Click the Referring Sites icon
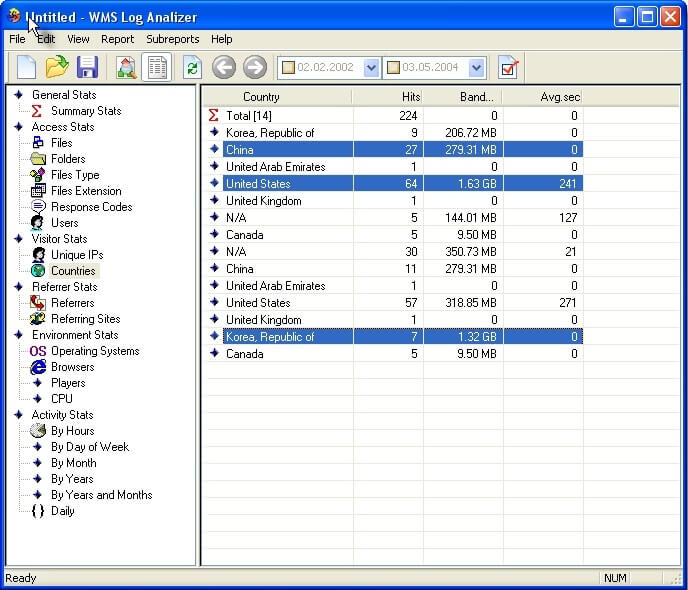The height and width of the screenshot is (590, 688). click(38, 318)
